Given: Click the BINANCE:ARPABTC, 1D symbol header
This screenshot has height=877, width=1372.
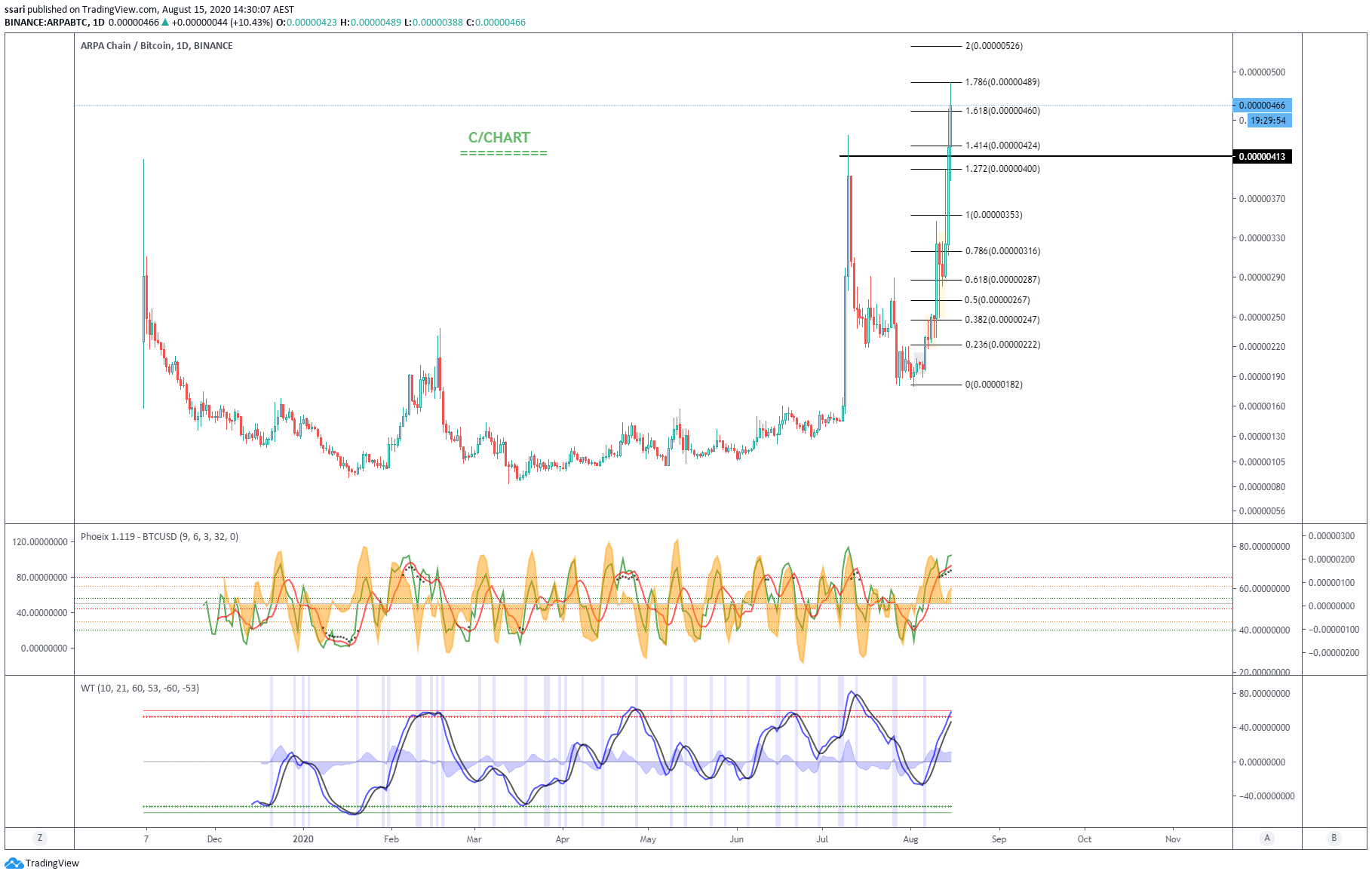Looking at the screenshot, I should pos(54,23).
